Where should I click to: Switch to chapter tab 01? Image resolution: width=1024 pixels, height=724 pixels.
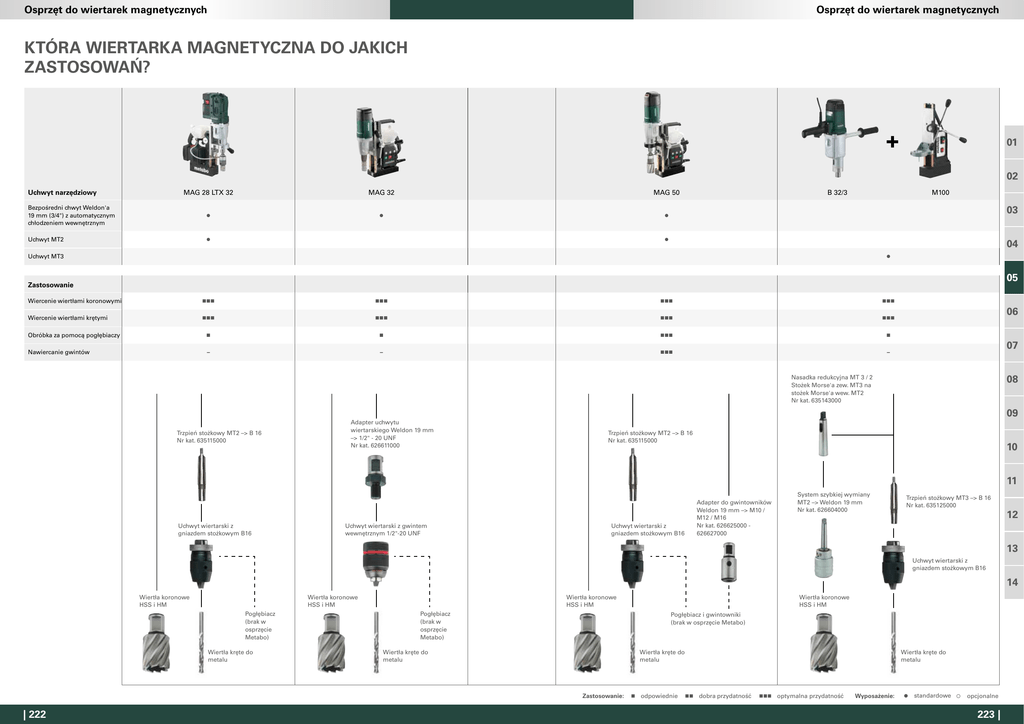point(1012,142)
